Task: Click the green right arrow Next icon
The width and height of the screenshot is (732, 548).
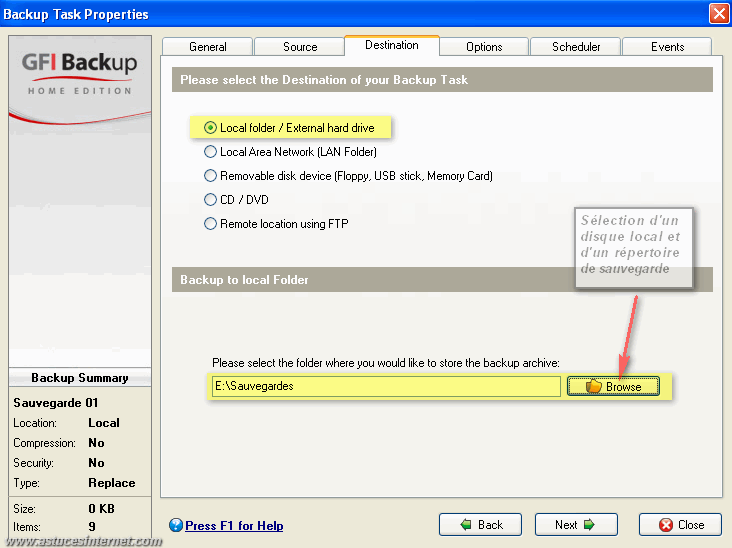Action: tap(589, 524)
